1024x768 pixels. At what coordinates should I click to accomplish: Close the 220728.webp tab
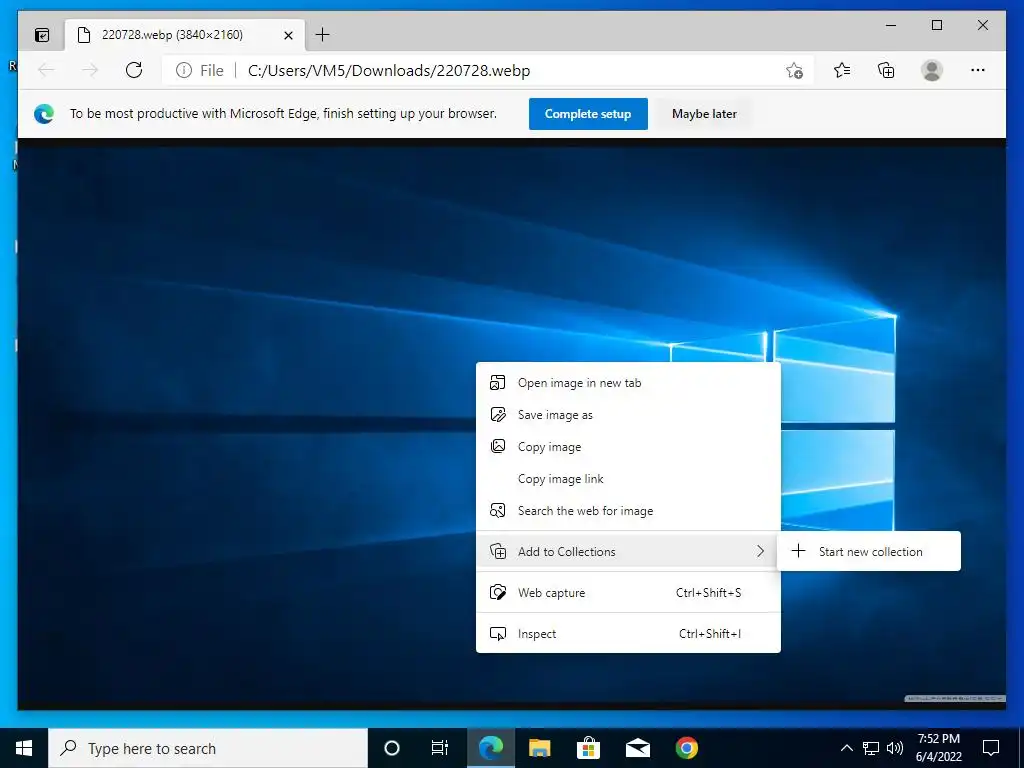(288, 35)
